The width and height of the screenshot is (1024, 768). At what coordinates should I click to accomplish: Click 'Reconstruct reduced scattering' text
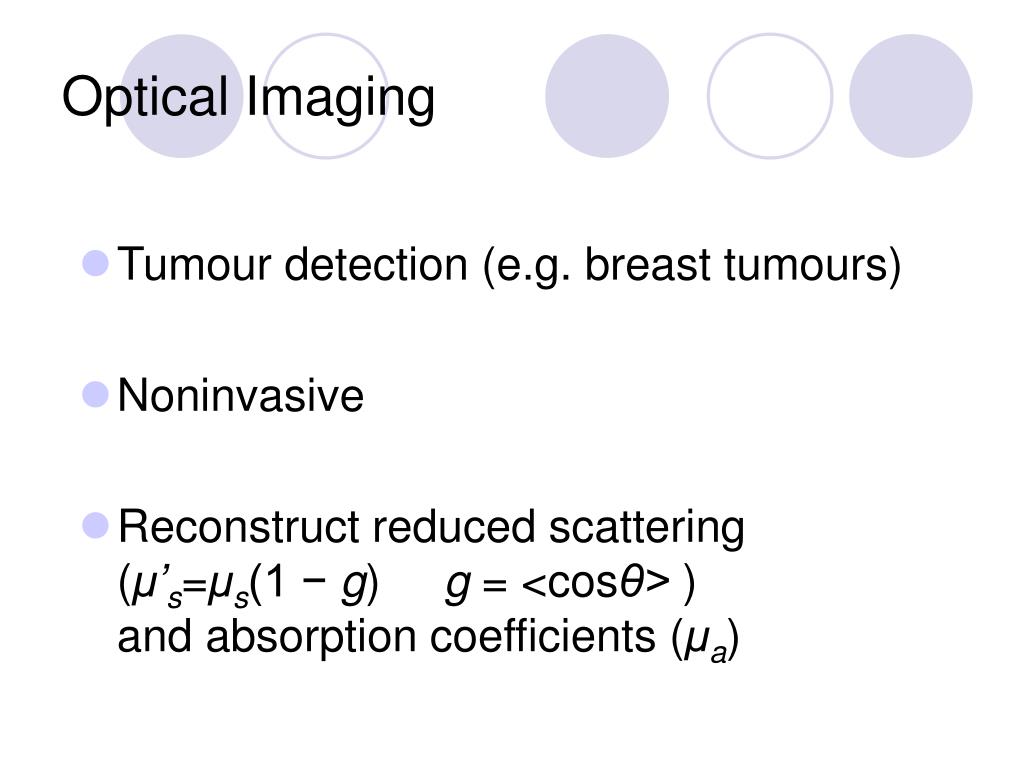pos(431,528)
